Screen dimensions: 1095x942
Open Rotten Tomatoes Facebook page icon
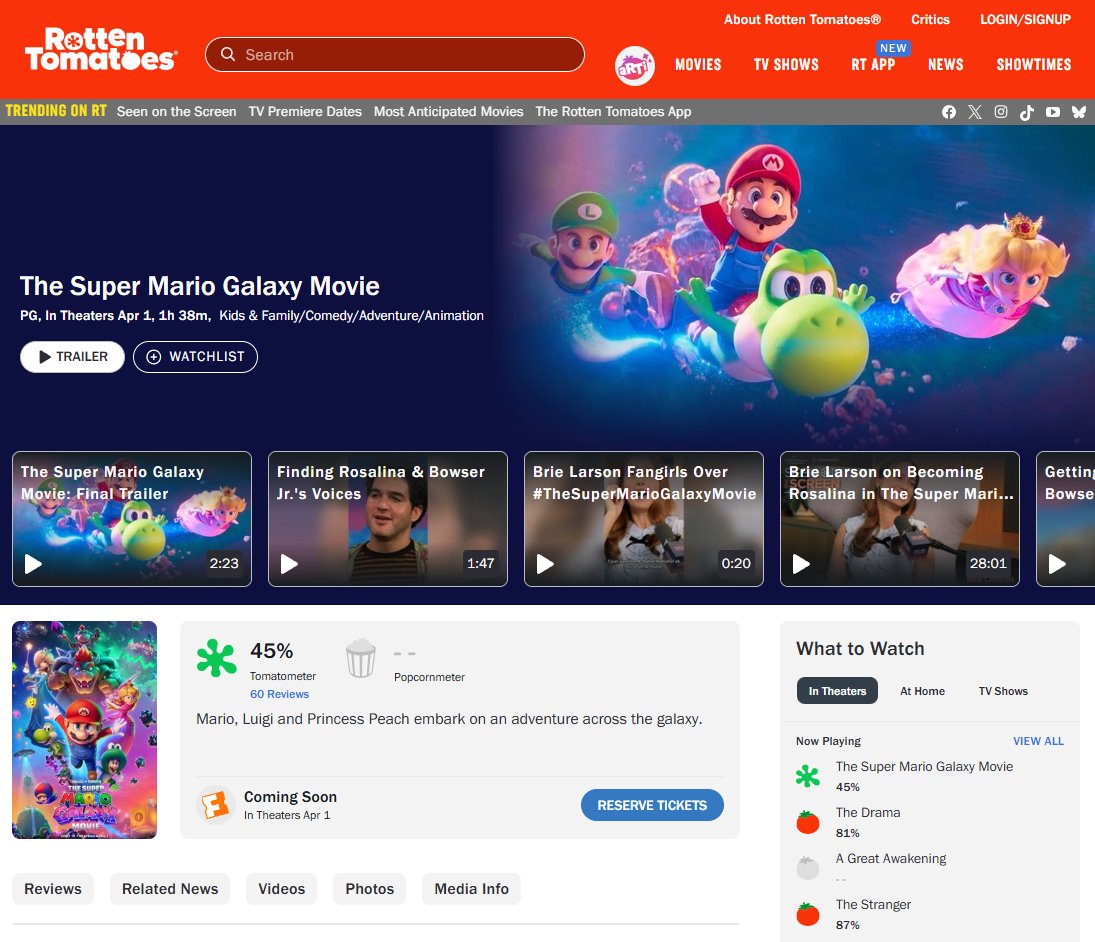(x=948, y=112)
